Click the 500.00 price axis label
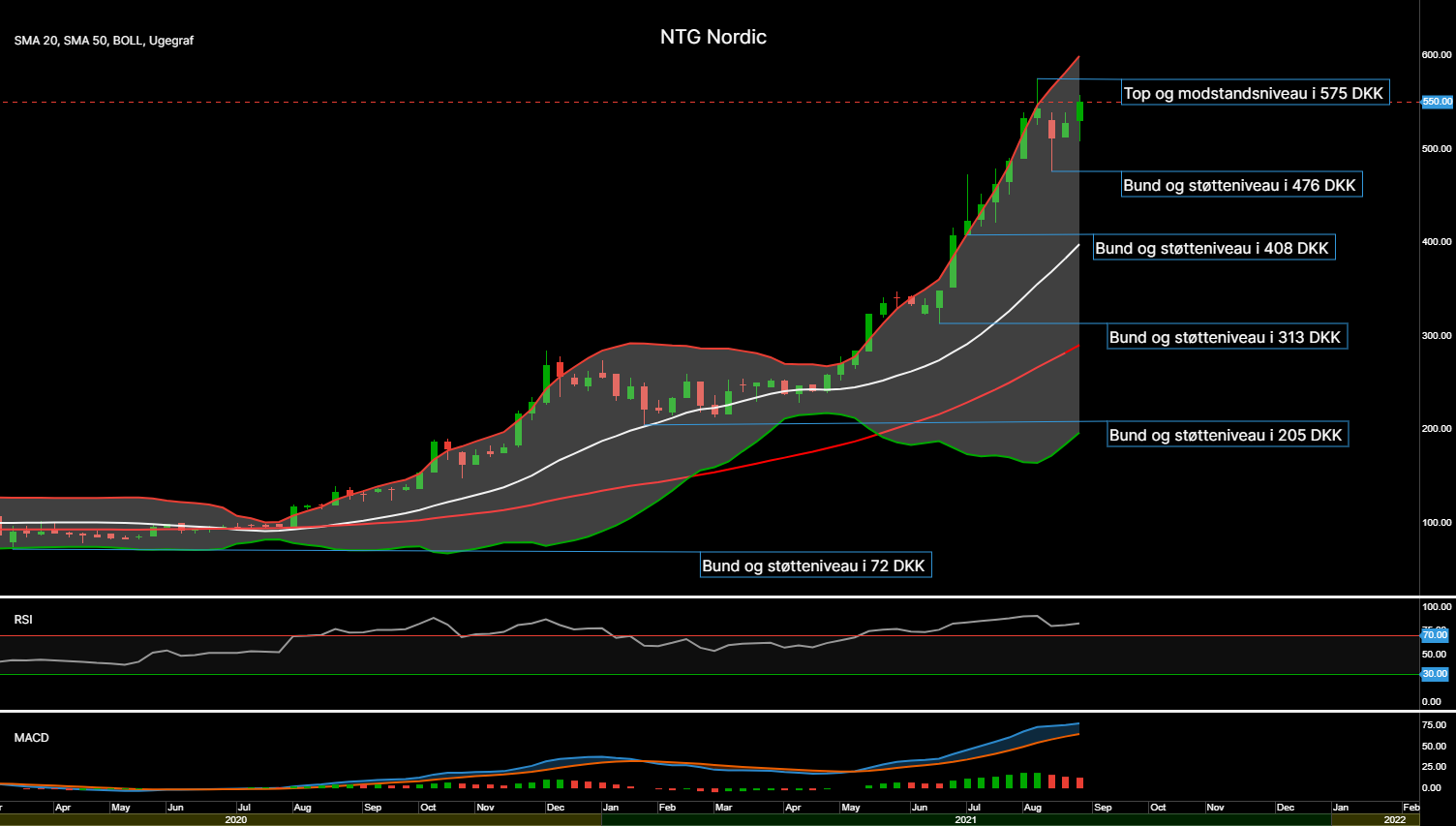This screenshot has height=826, width=1456. [x=1437, y=149]
